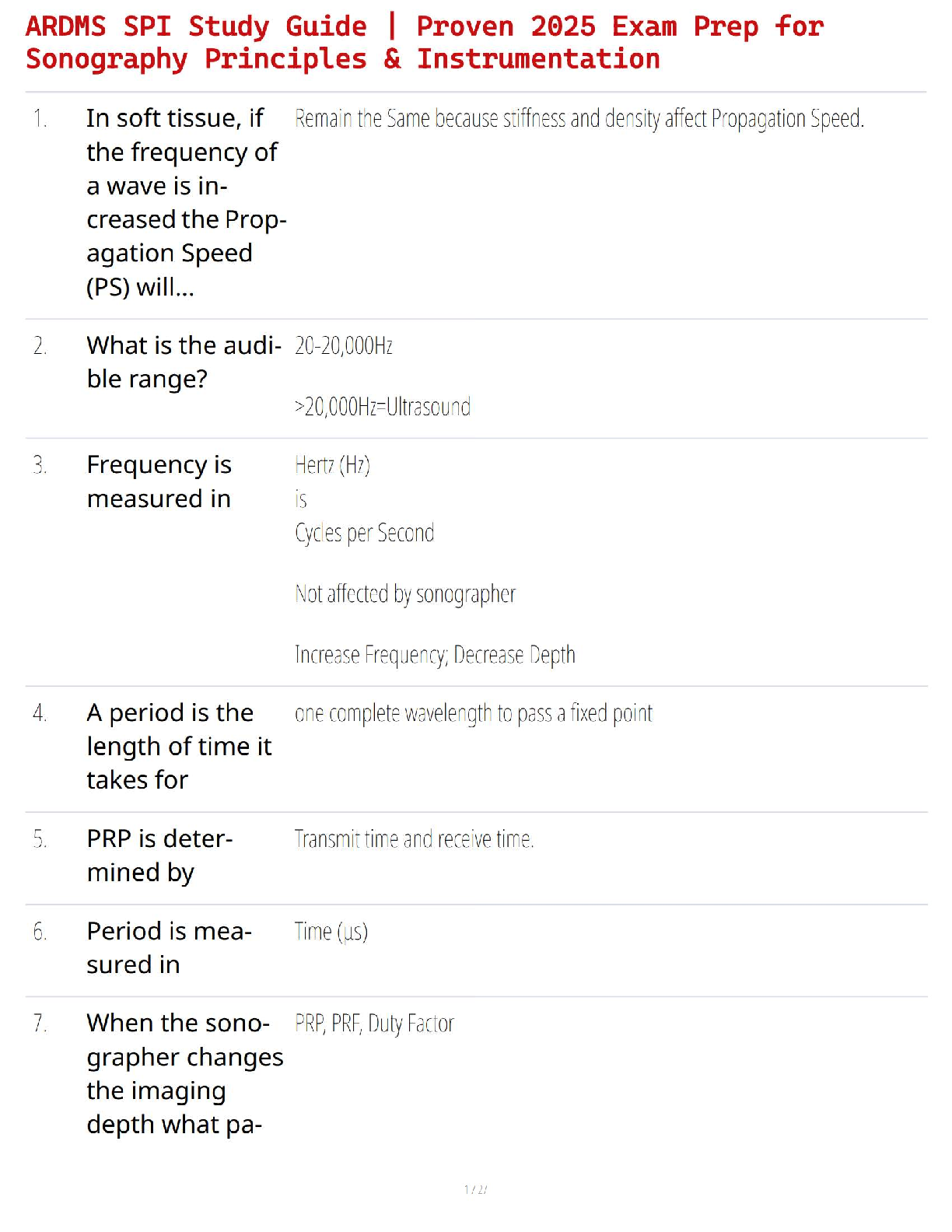Click the answer 'Hertz (Hz)'

click(332, 465)
